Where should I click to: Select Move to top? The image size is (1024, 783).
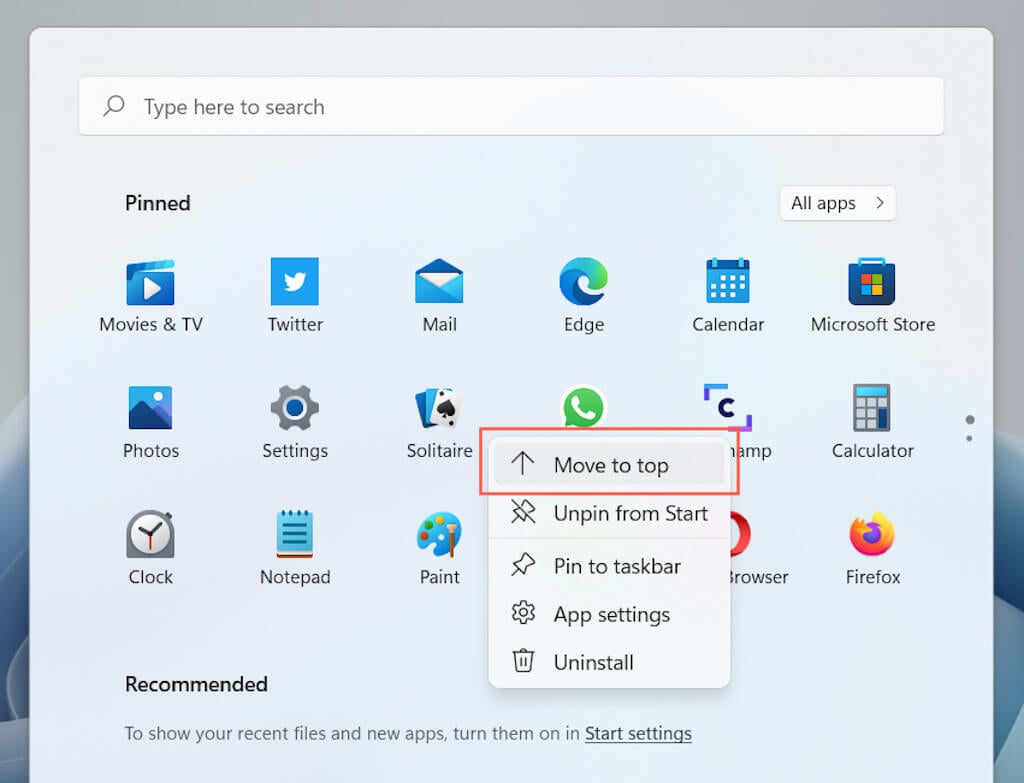[609, 465]
